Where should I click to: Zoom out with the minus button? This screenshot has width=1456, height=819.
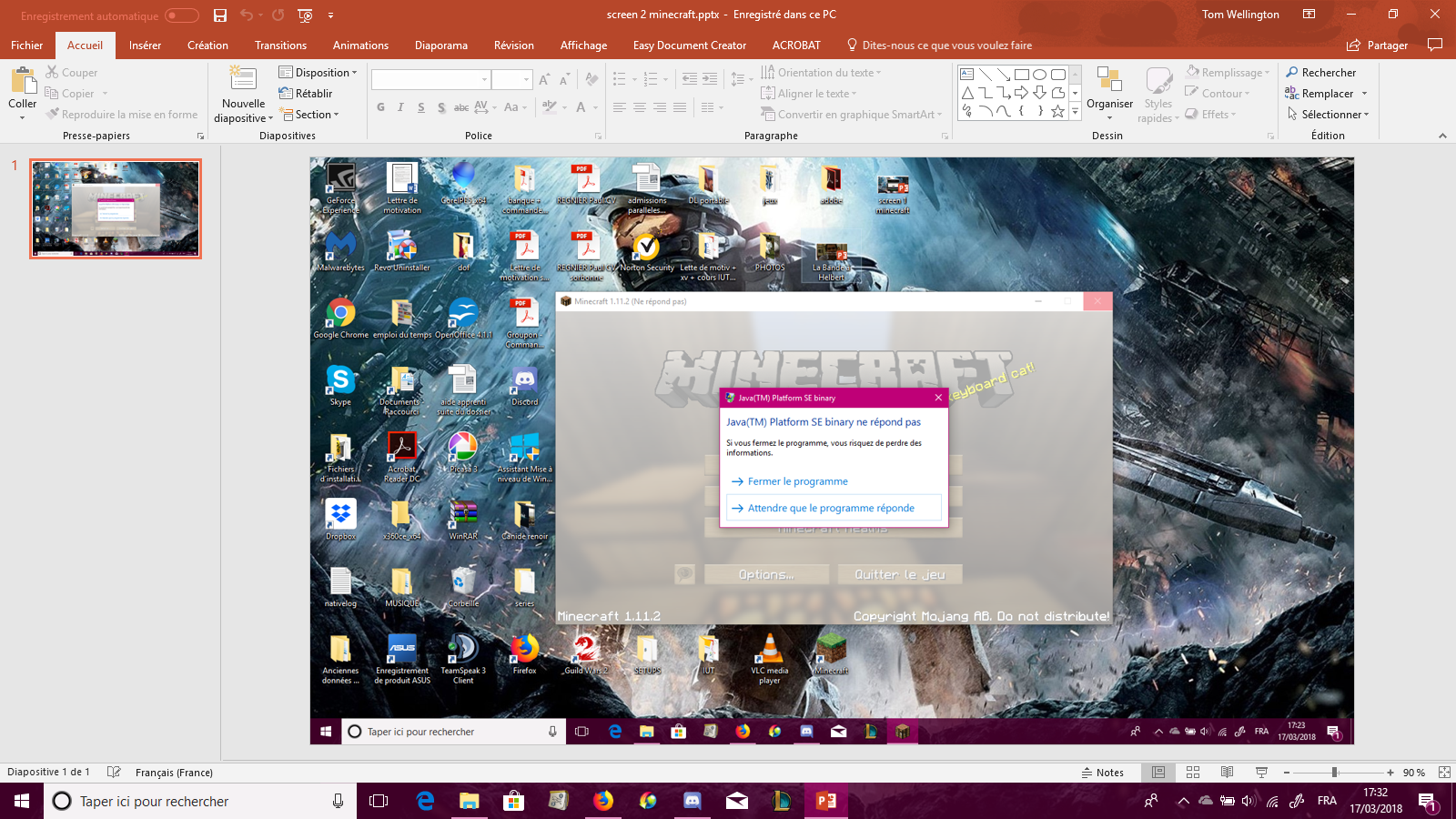point(1287,773)
